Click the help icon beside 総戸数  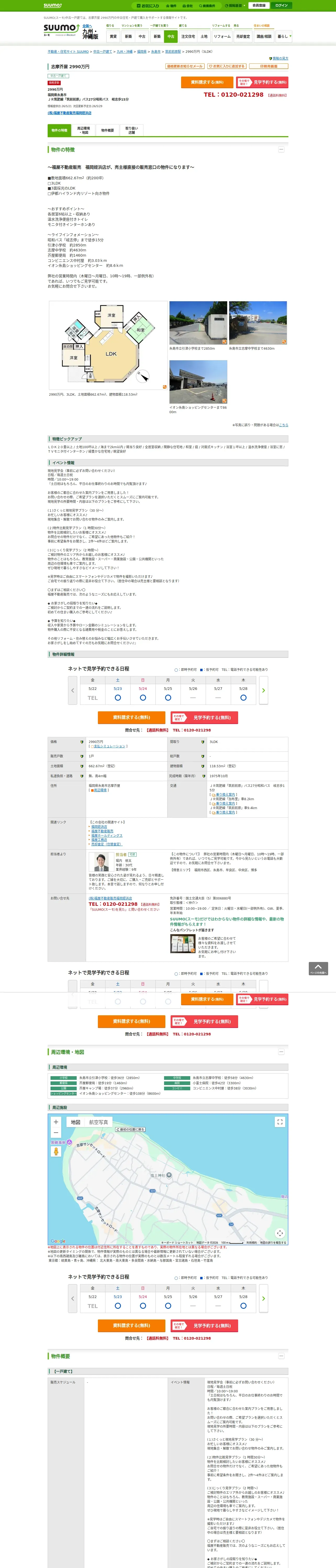(x=203, y=756)
